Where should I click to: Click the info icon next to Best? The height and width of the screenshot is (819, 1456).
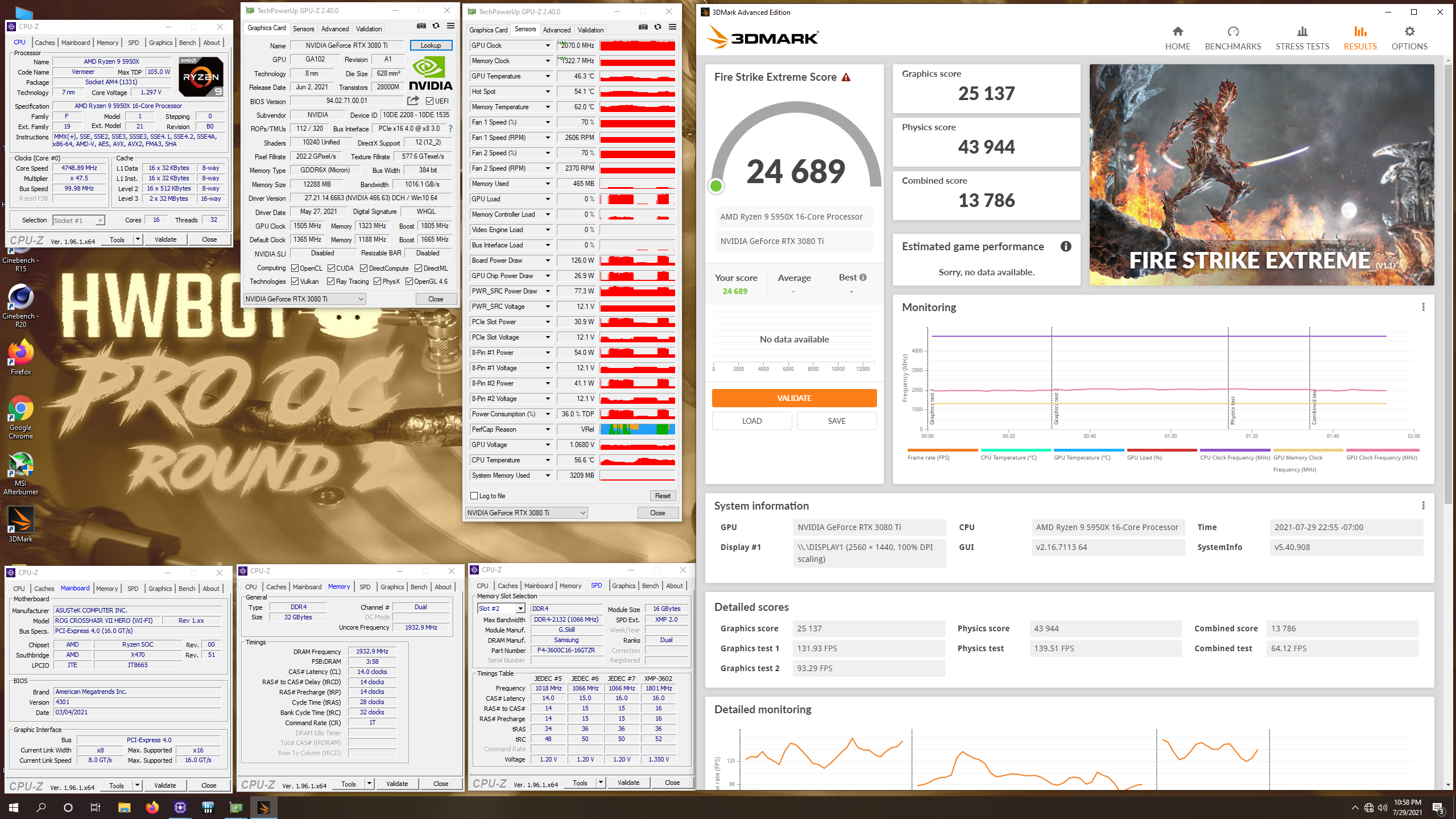click(x=863, y=278)
